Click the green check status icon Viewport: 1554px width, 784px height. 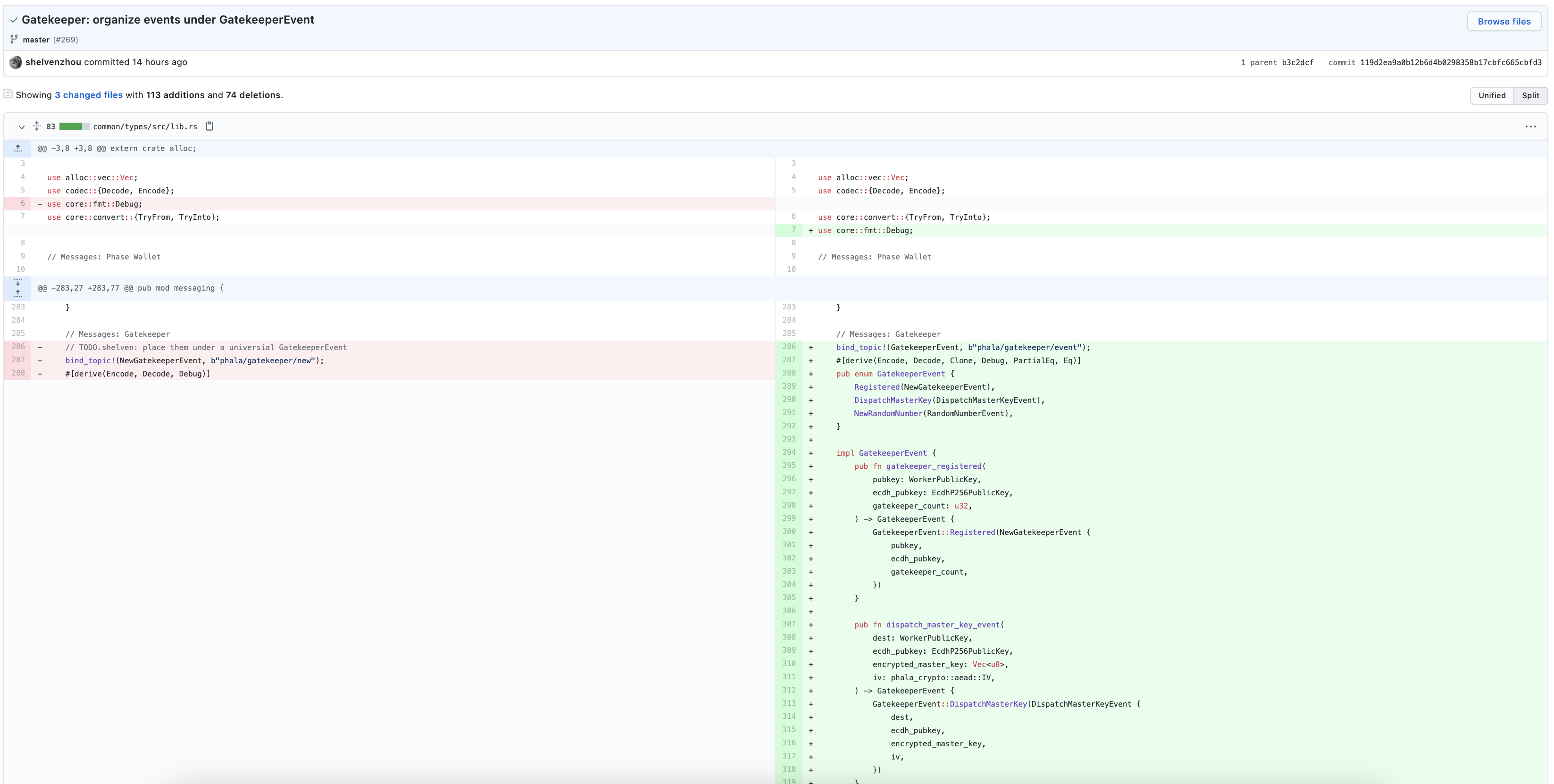click(14, 20)
